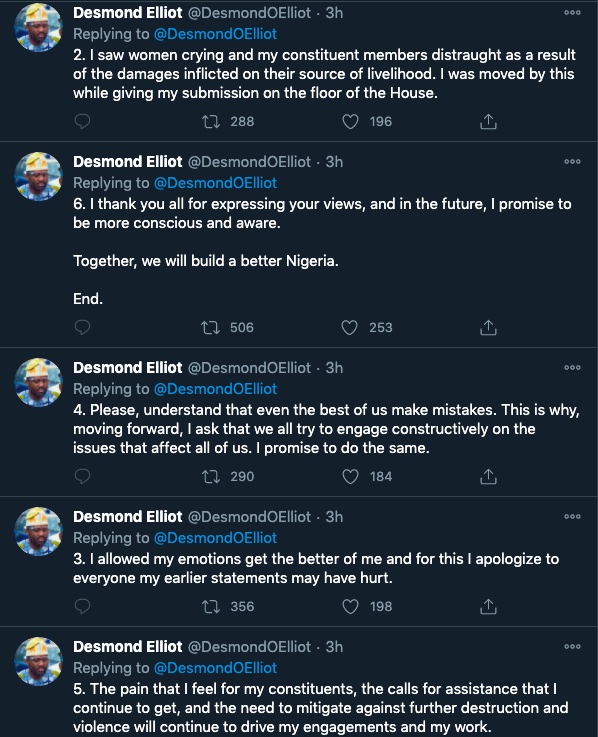Open more options on tweet numbered 4

point(572,368)
